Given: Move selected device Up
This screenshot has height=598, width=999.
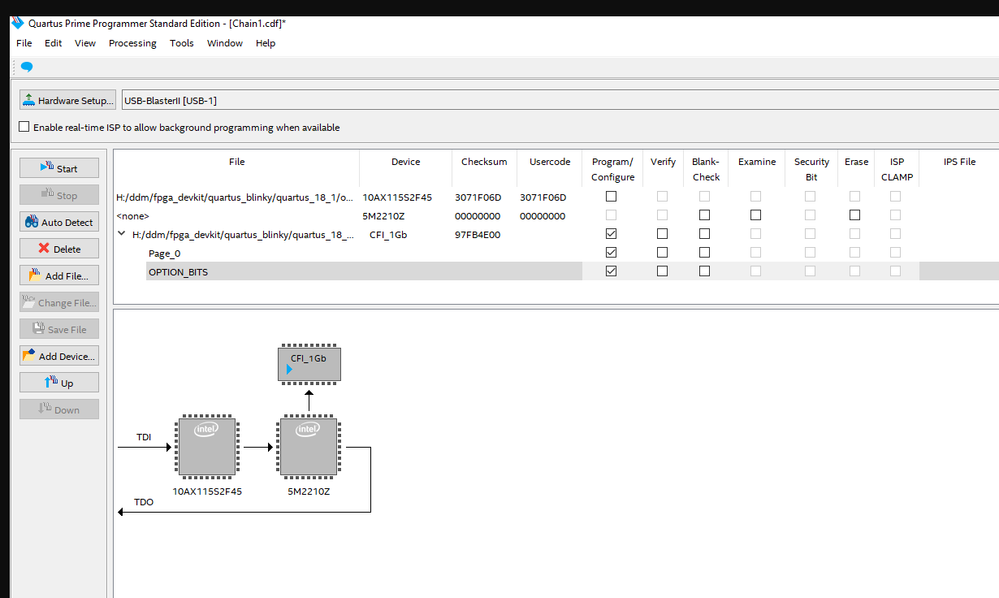Looking at the screenshot, I should coord(59,382).
